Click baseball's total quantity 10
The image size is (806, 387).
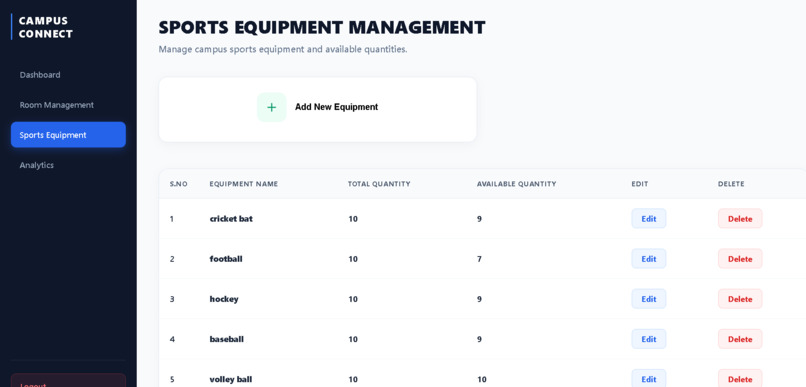[353, 339]
